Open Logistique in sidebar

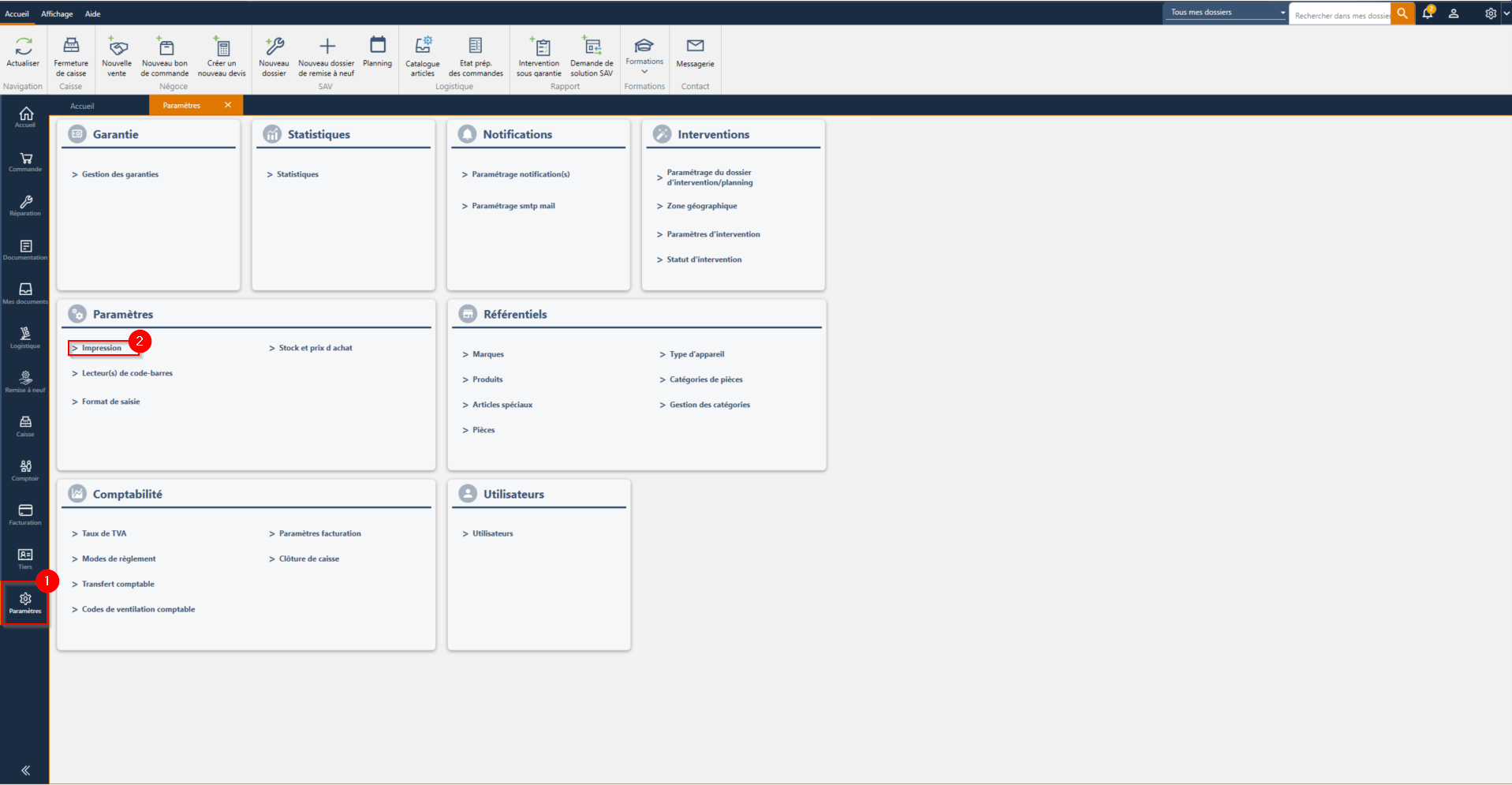pos(25,338)
